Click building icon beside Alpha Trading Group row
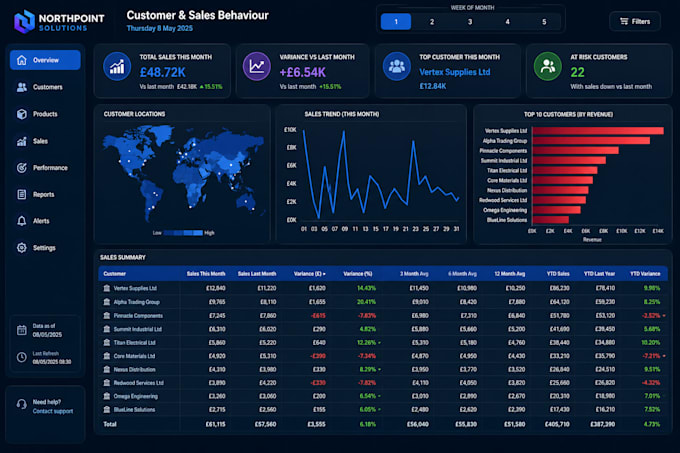 click(x=107, y=302)
